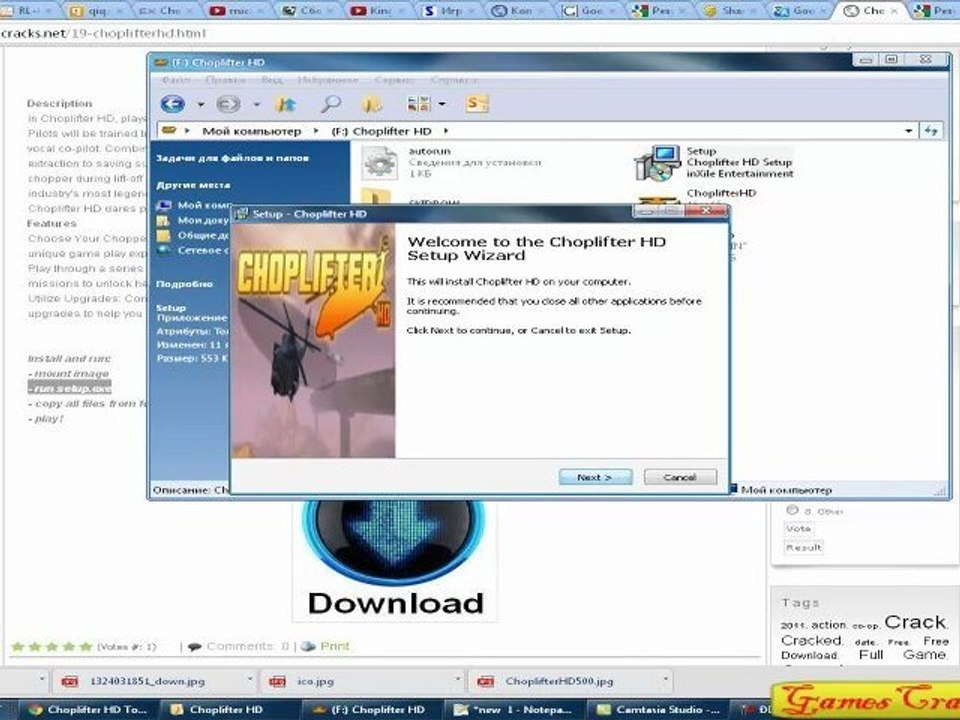960x720 pixels.
Task: Open downloaded file ico.jpg
Action: [315, 681]
